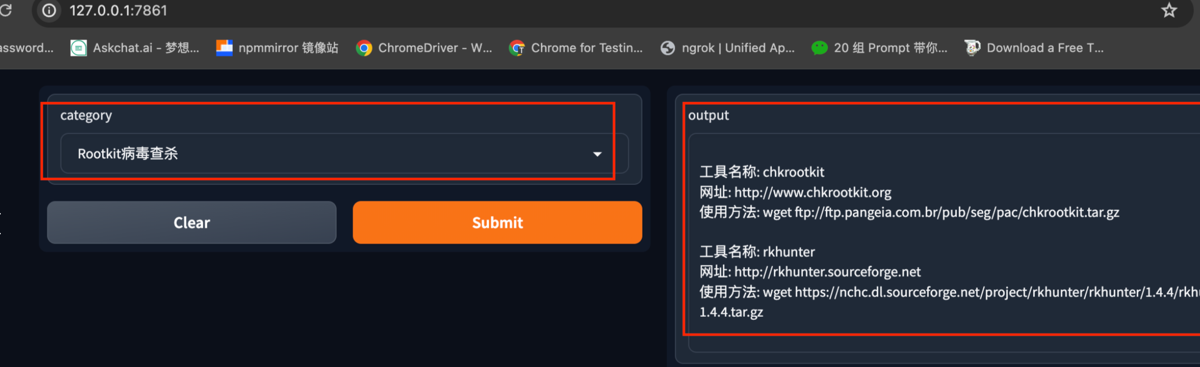Click the rkhunter.sourceforge.net URL in output
This screenshot has height=367, width=1200.
(x=827, y=272)
